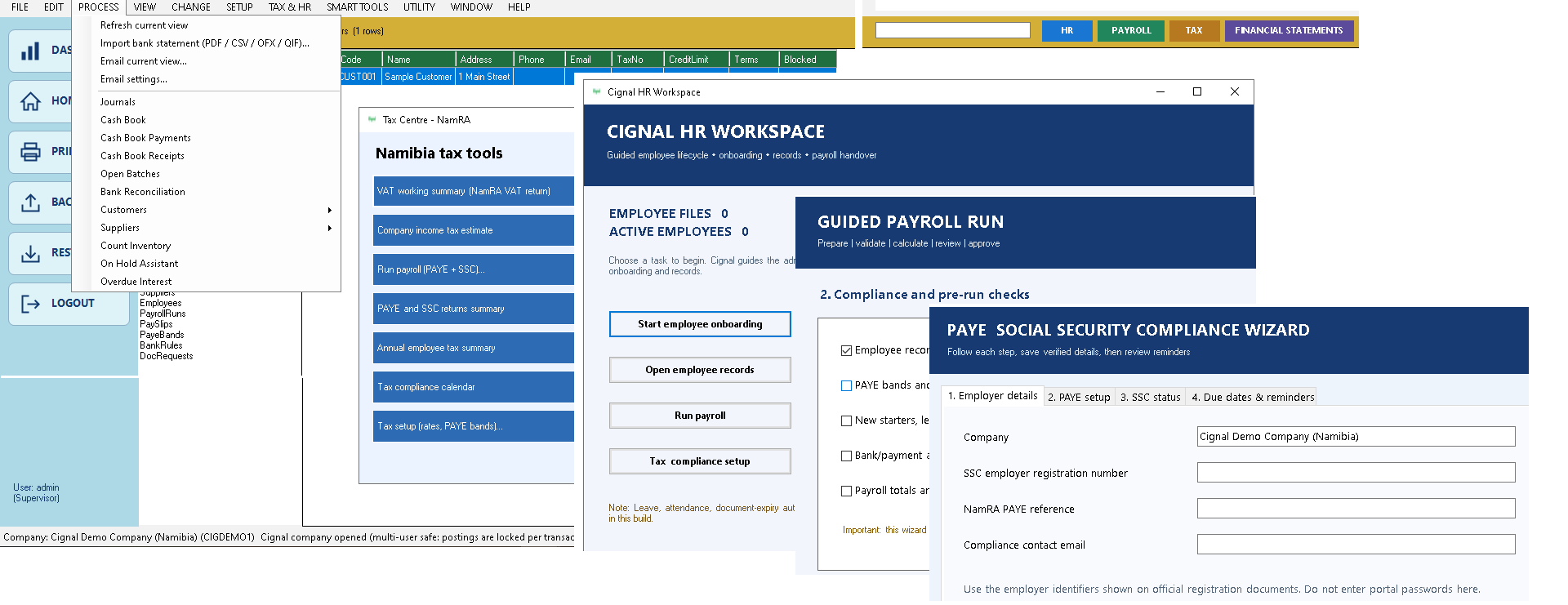Open the 3. SSC status tab
The height and width of the screenshot is (605, 1568).
1150,397
